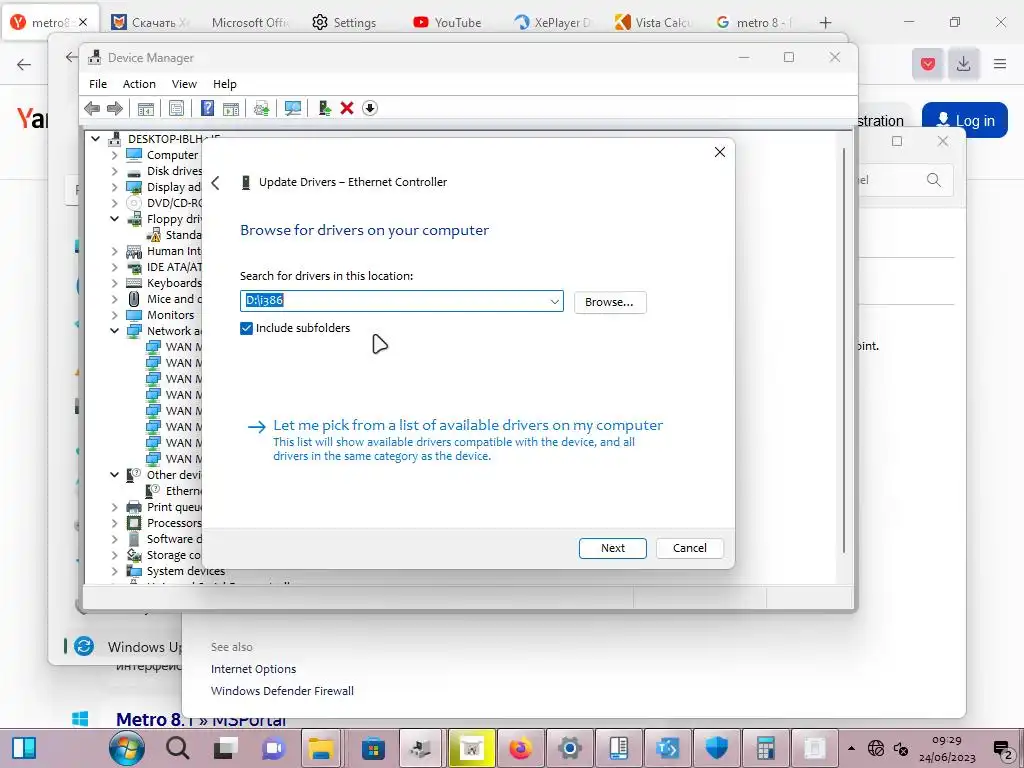1024x768 pixels.
Task: Click the back arrow in Update Drivers dialog
Action: point(216,183)
